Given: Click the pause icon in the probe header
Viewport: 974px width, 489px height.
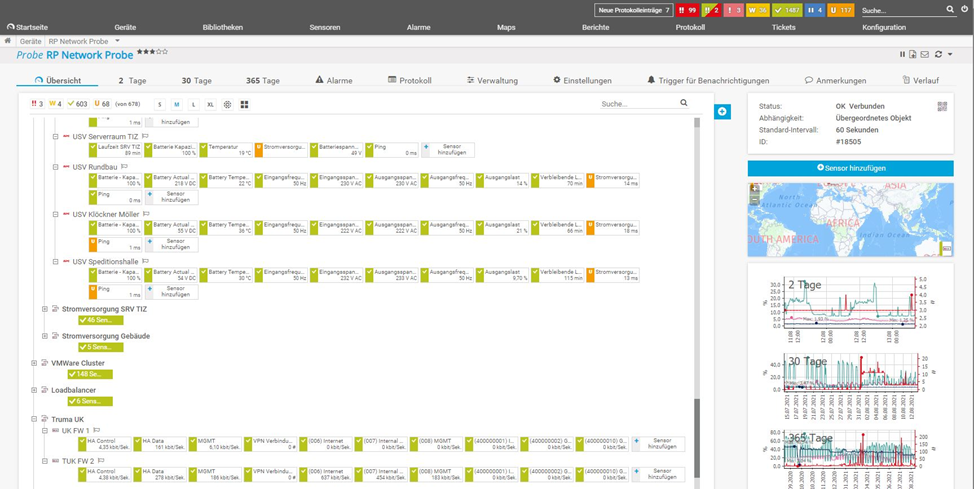Looking at the screenshot, I should coord(903,54).
